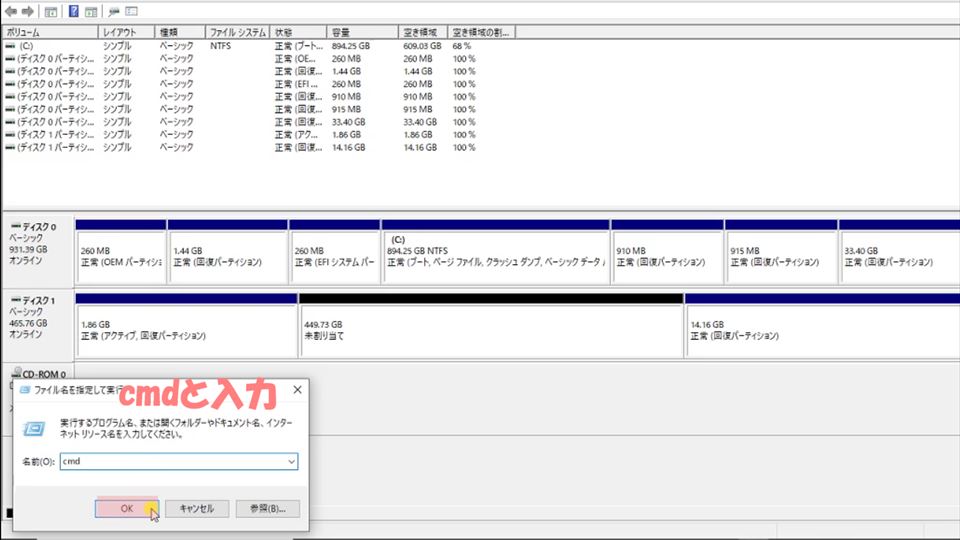
Task: Click the small title icon of the Run dialog
Action: click(x=25, y=390)
